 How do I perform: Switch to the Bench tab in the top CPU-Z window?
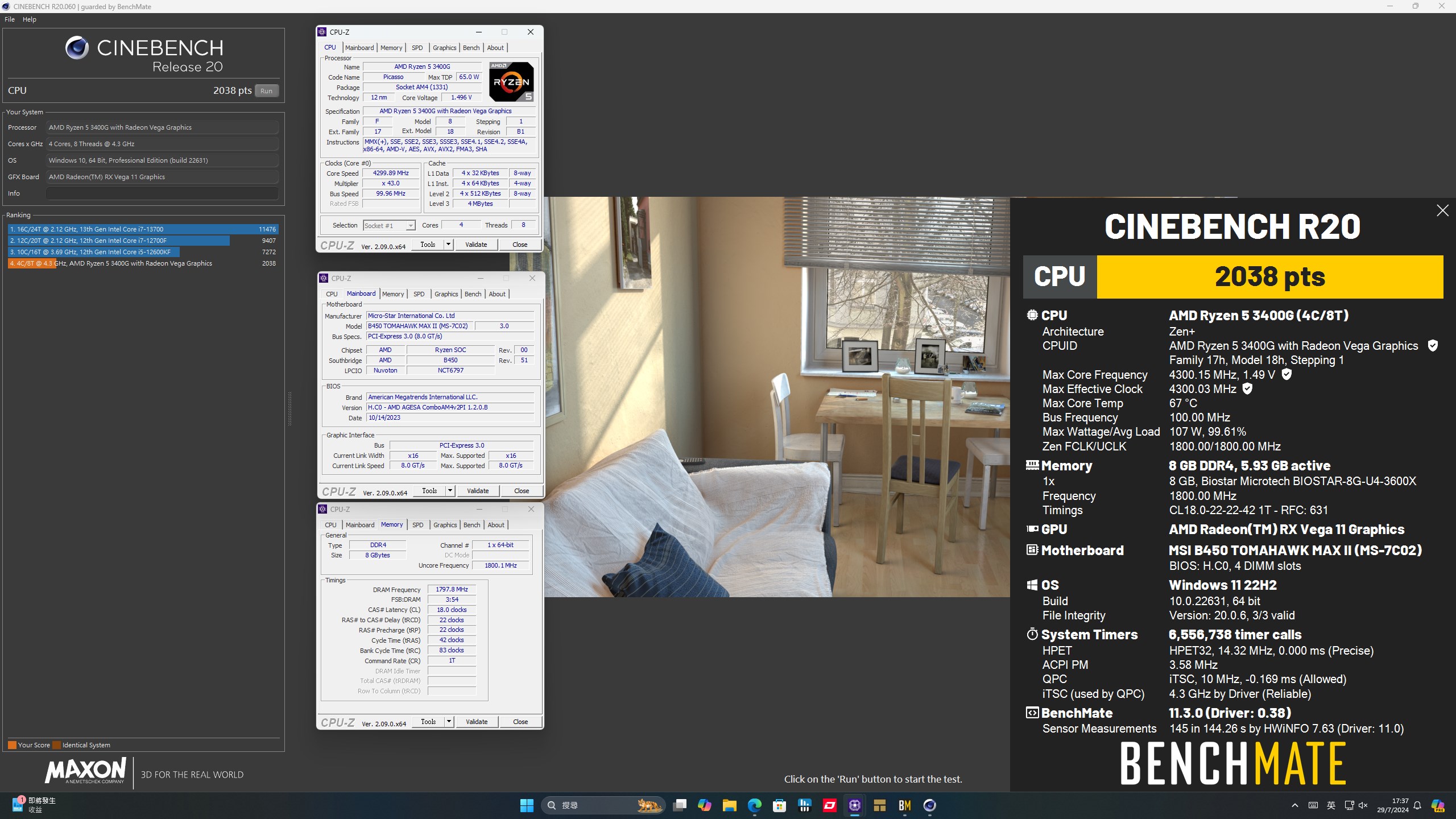coord(471,48)
